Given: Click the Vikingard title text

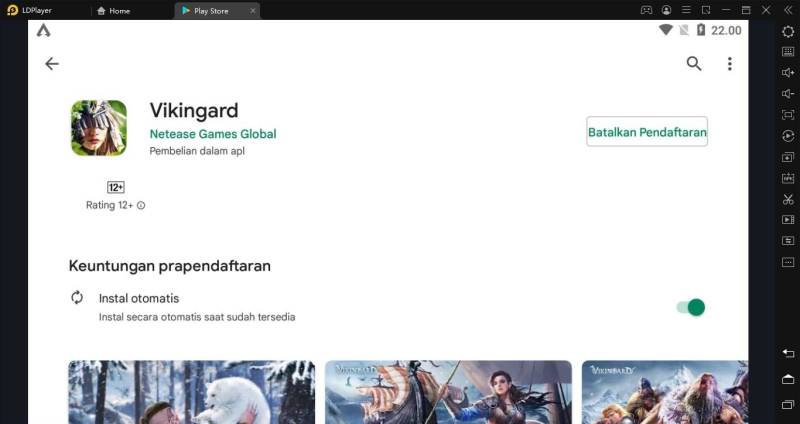Looking at the screenshot, I should 194,110.
